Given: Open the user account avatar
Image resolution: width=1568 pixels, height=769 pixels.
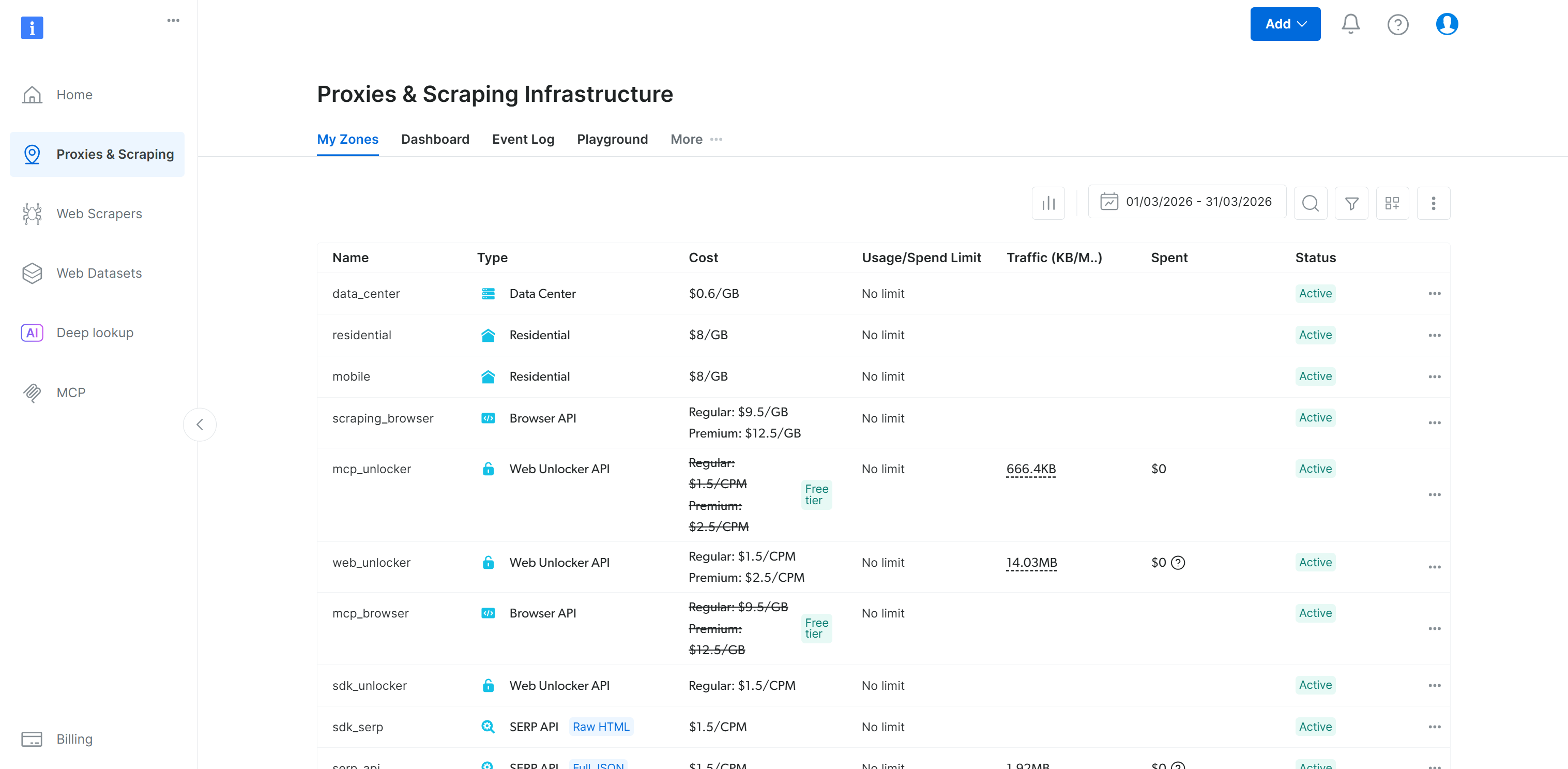Looking at the screenshot, I should pos(1447,24).
